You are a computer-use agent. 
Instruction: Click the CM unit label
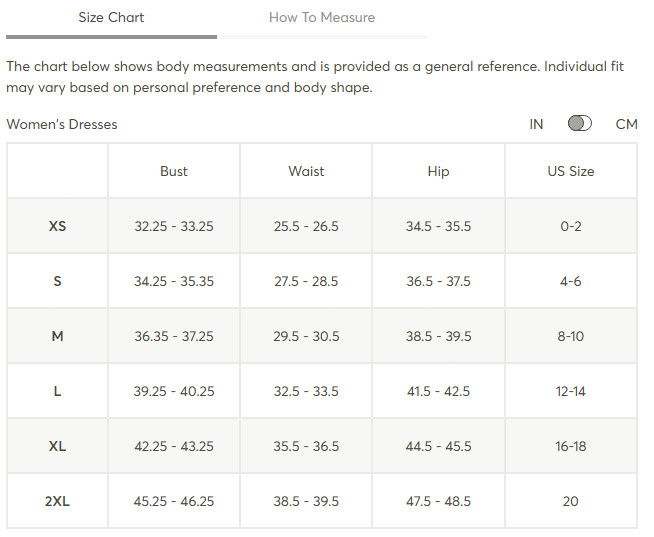626,124
